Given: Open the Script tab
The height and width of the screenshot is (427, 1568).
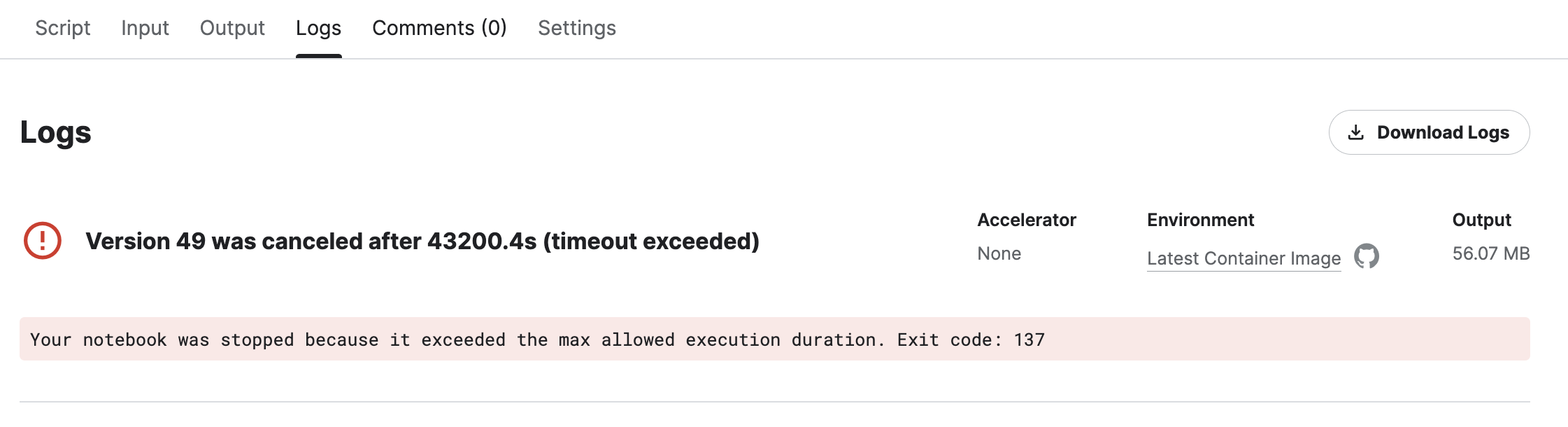Looking at the screenshot, I should 63,28.
